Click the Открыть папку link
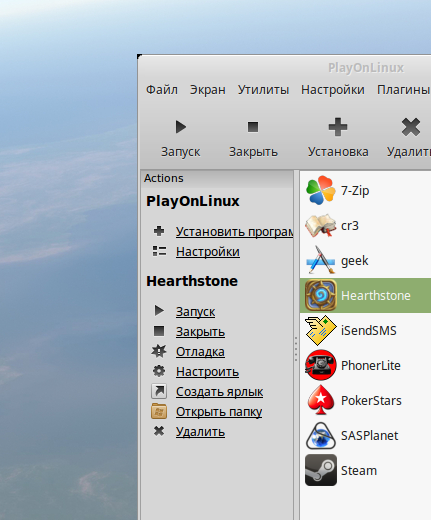Screen dimensions: 431x520 coord(219,412)
